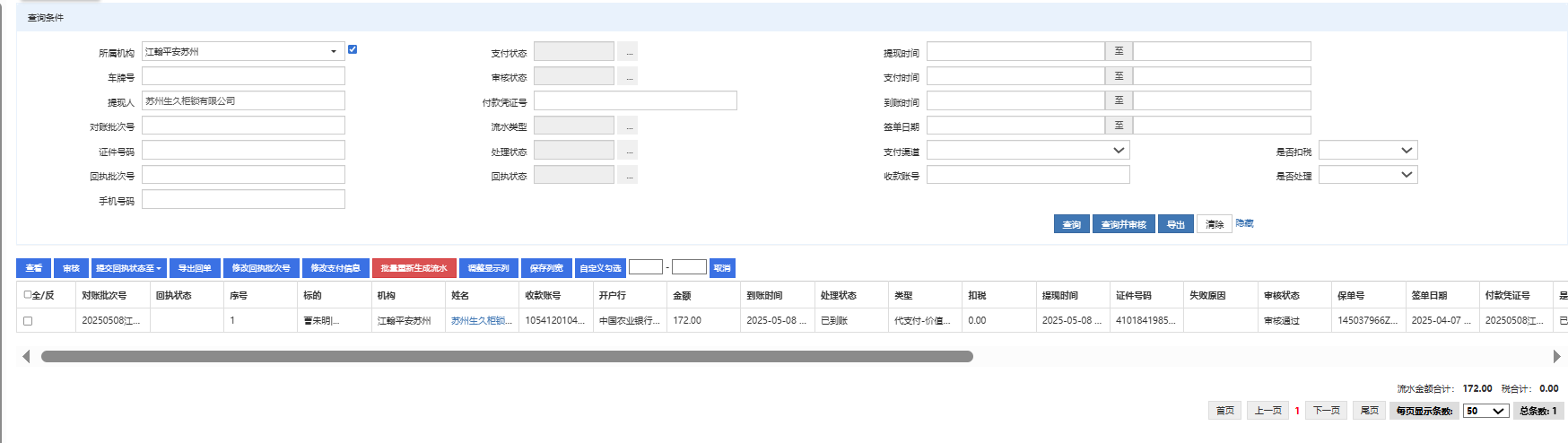Open the 审核状态 picker ellipsis button

point(630,77)
